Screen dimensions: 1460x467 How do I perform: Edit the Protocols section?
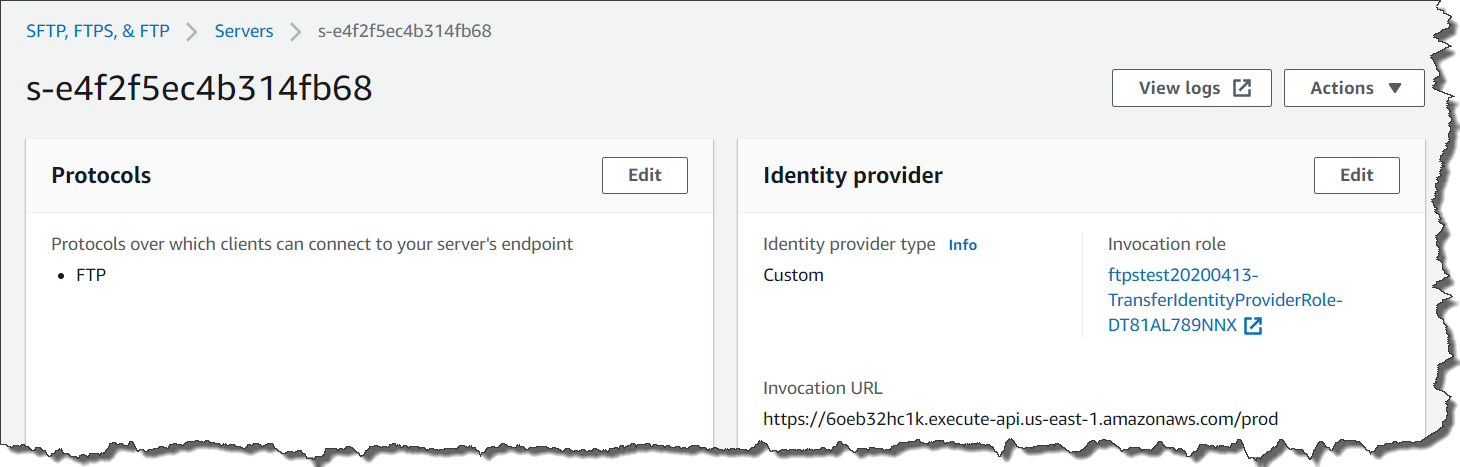[x=644, y=175]
